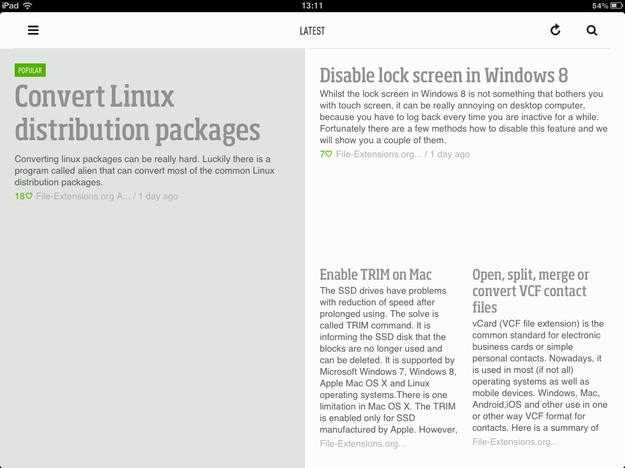The image size is (625, 468).
Task: Tap the battery indicator icon
Action: pyautogui.click(x=616, y=6)
